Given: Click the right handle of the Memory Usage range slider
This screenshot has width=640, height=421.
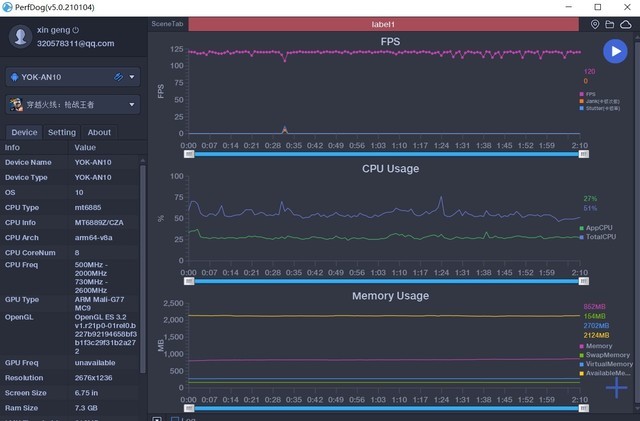Looking at the screenshot, I should (x=584, y=408).
